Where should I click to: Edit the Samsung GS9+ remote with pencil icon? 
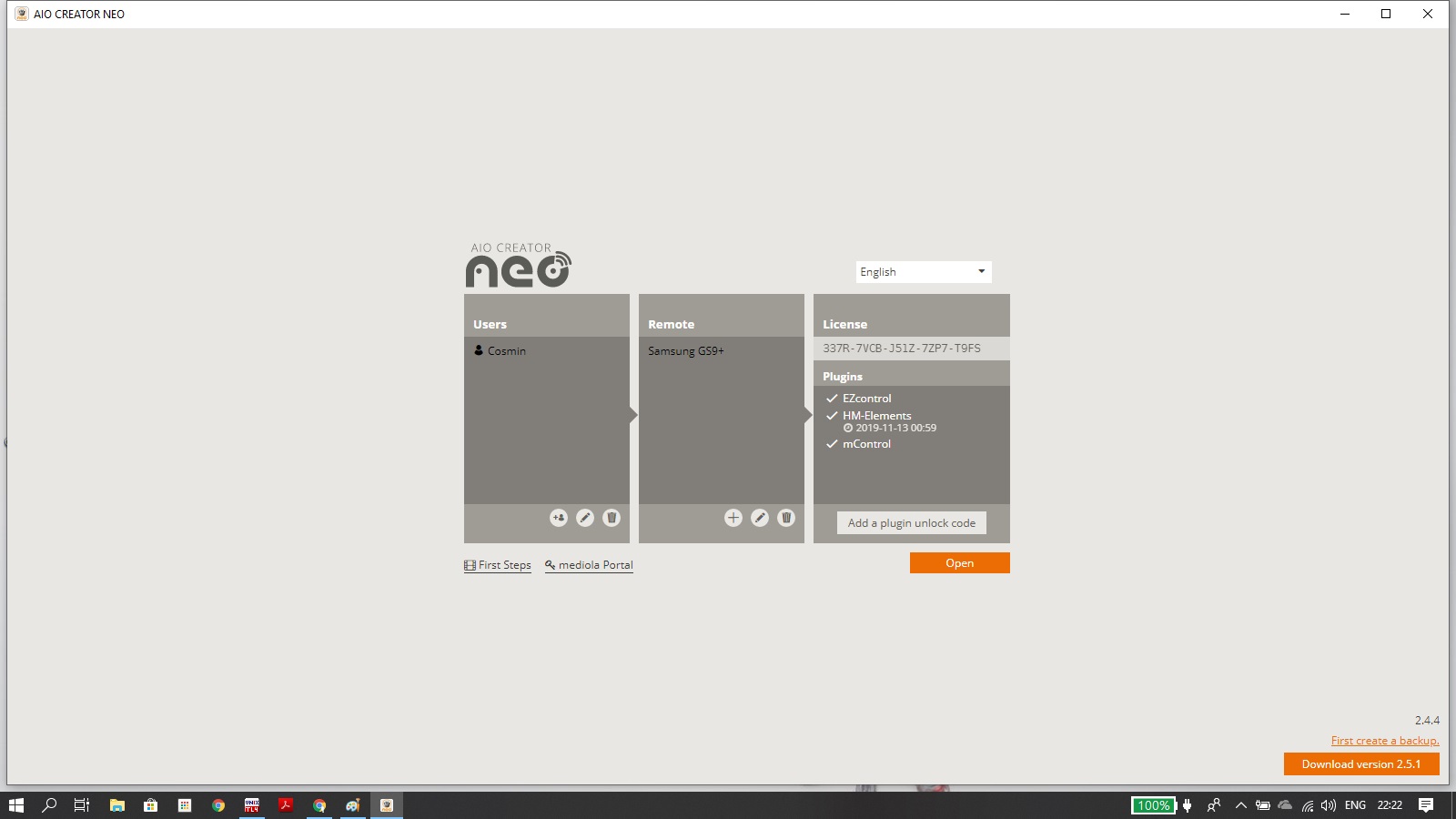(x=760, y=518)
